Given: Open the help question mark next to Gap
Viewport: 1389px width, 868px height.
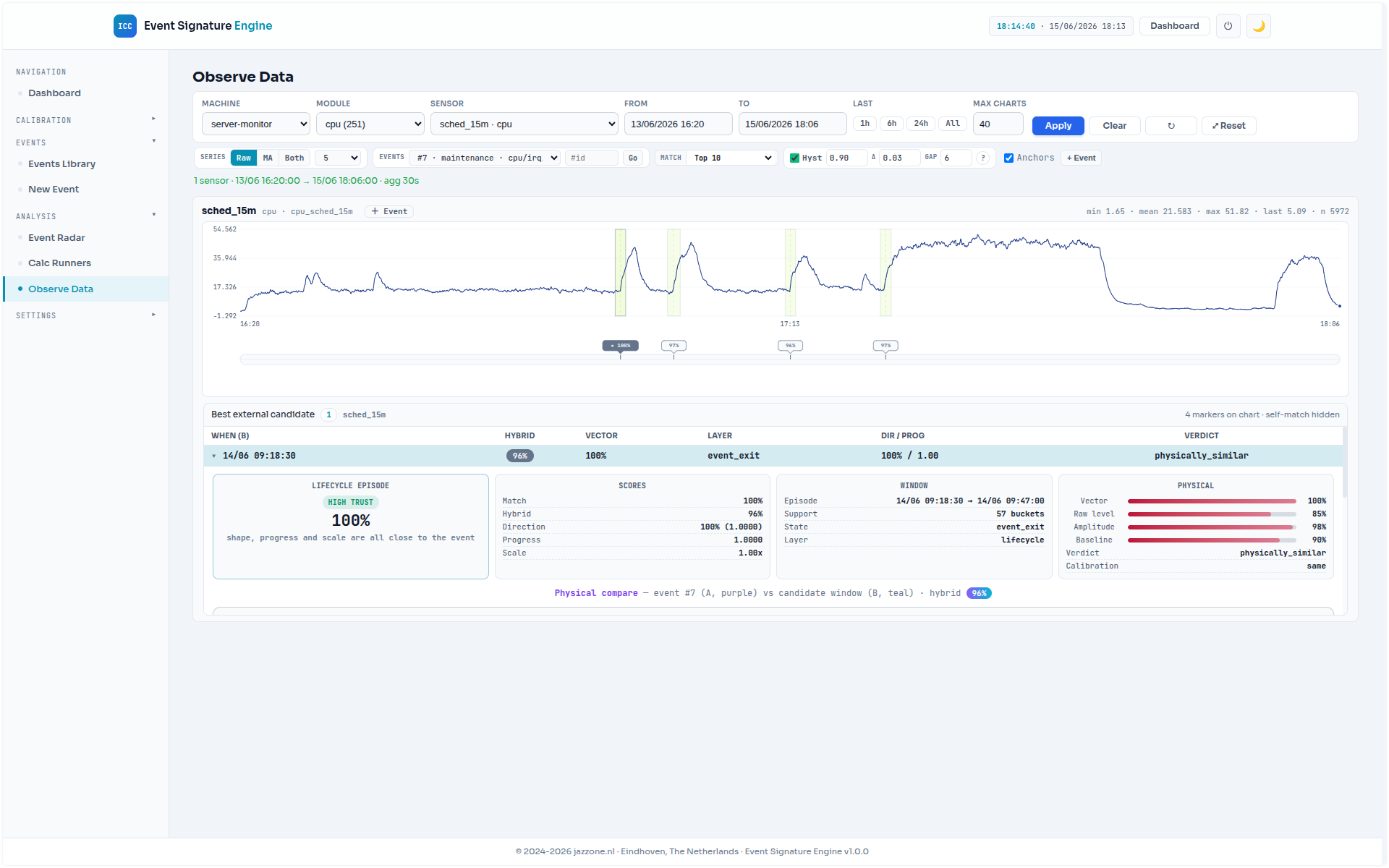Looking at the screenshot, I should (x=982, y=158).
